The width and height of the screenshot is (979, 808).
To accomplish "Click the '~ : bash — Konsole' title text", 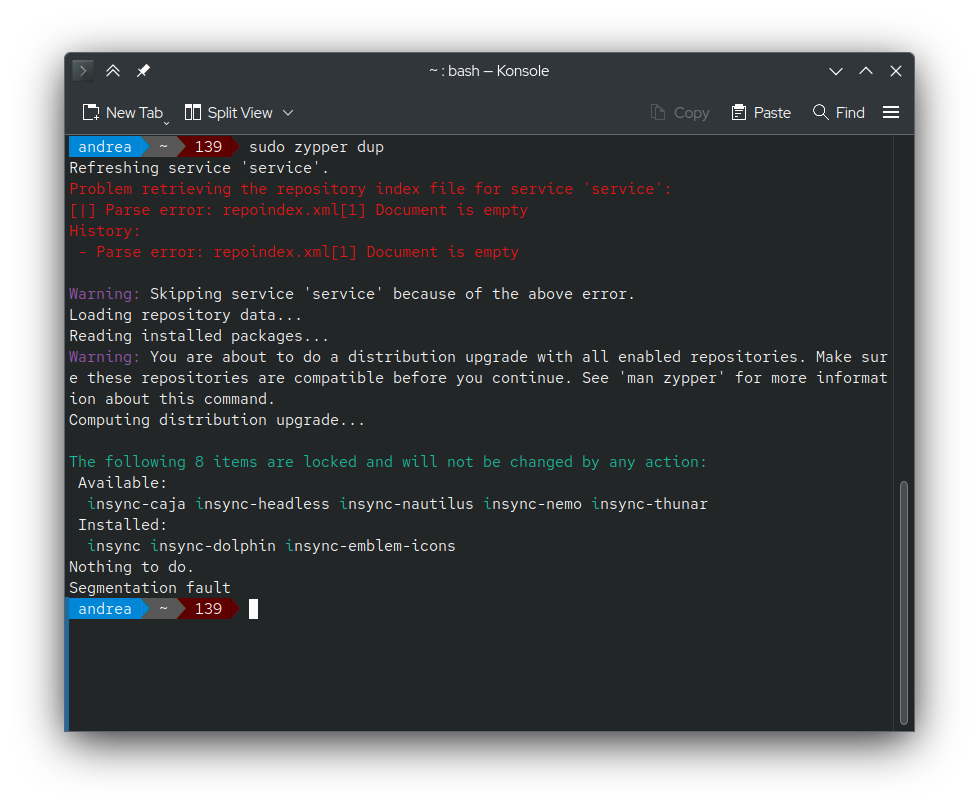I will [x=489, y=71].
